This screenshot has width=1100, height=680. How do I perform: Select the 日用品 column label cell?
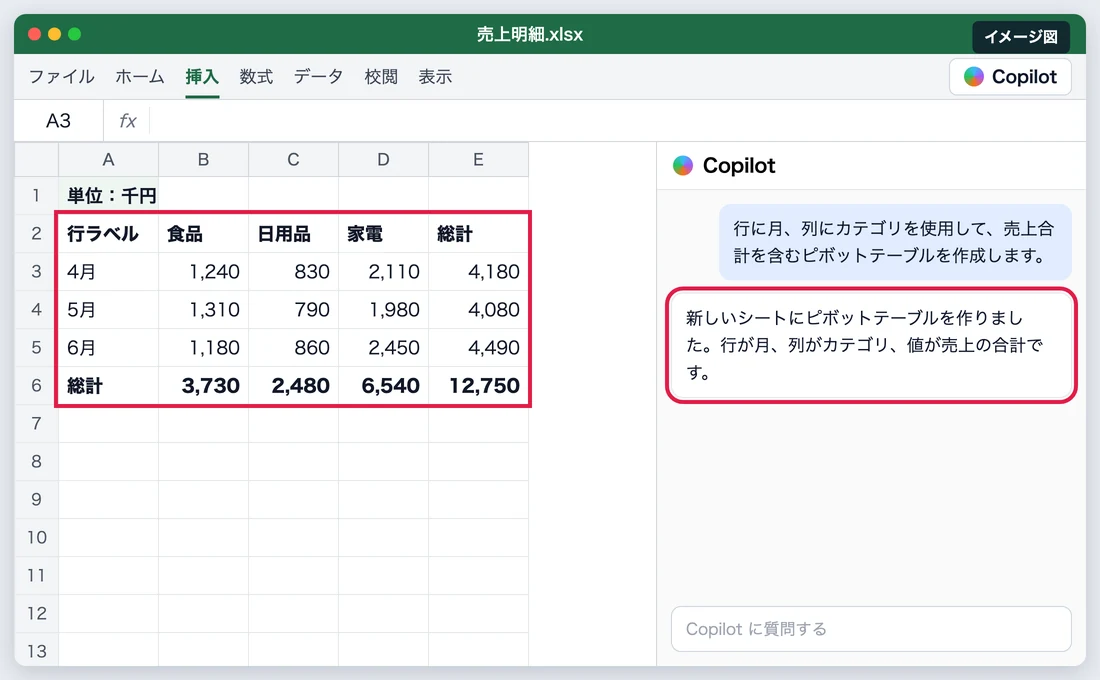[293, 234]
